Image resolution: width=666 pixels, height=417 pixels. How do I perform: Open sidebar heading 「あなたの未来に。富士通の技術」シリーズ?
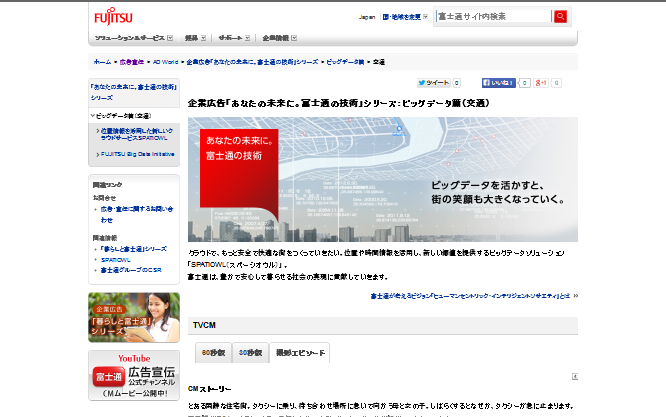tap(133, 92)
